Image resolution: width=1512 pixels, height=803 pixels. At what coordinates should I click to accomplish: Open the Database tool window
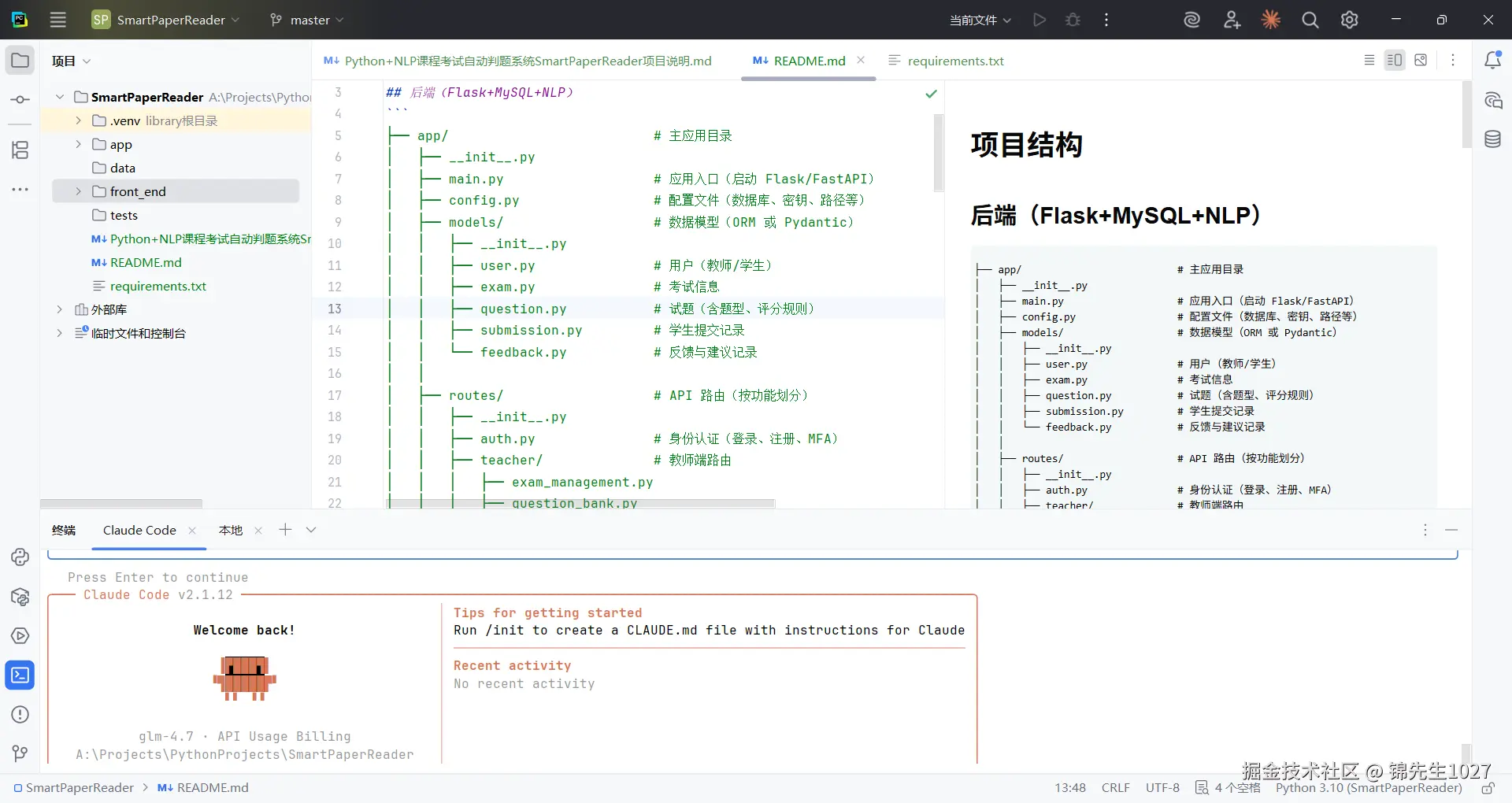tap(1494, 139)
